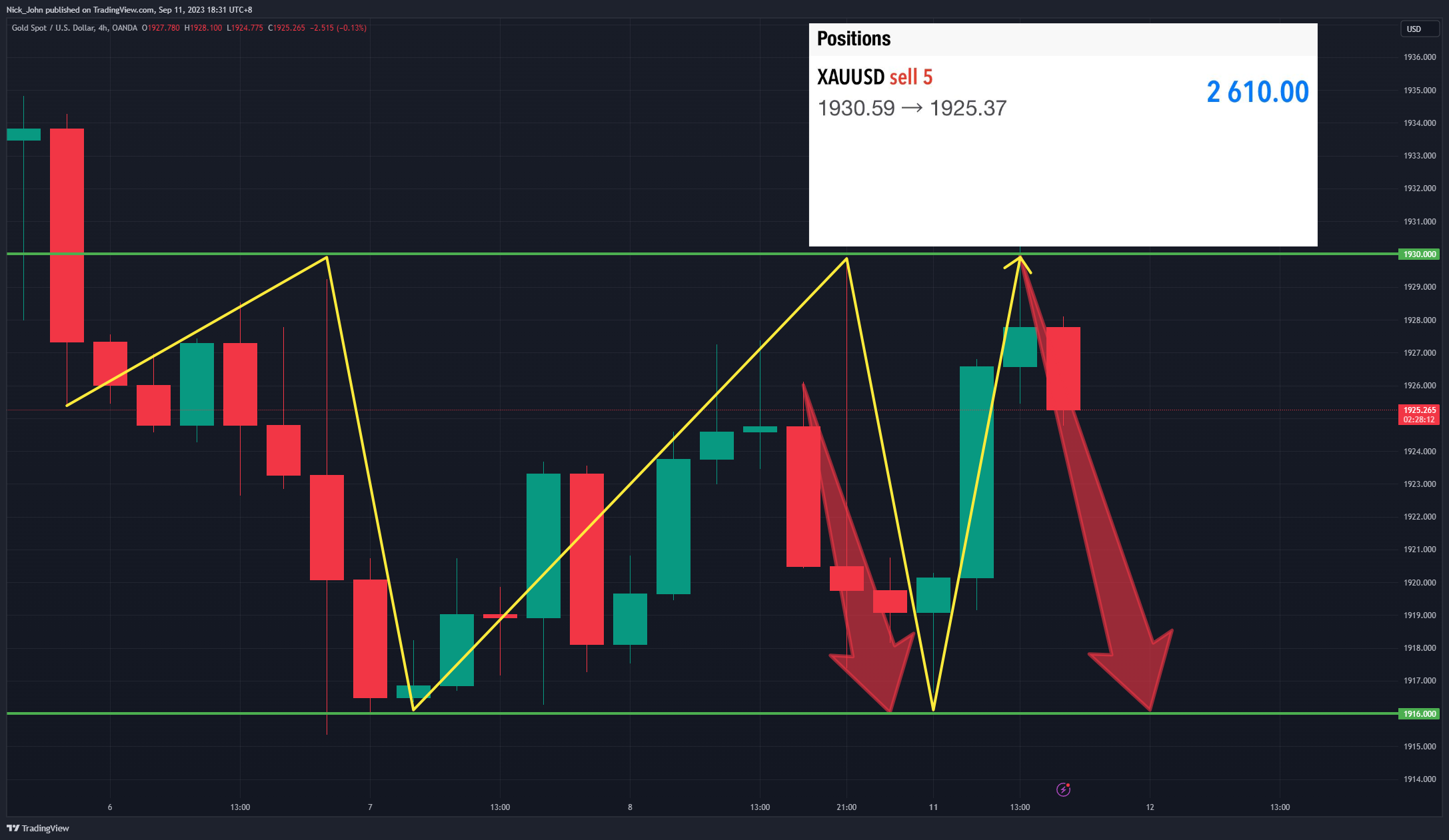
Task: Select the low value L1924.775
Action: pyautogui.click(x=245, y=28)
